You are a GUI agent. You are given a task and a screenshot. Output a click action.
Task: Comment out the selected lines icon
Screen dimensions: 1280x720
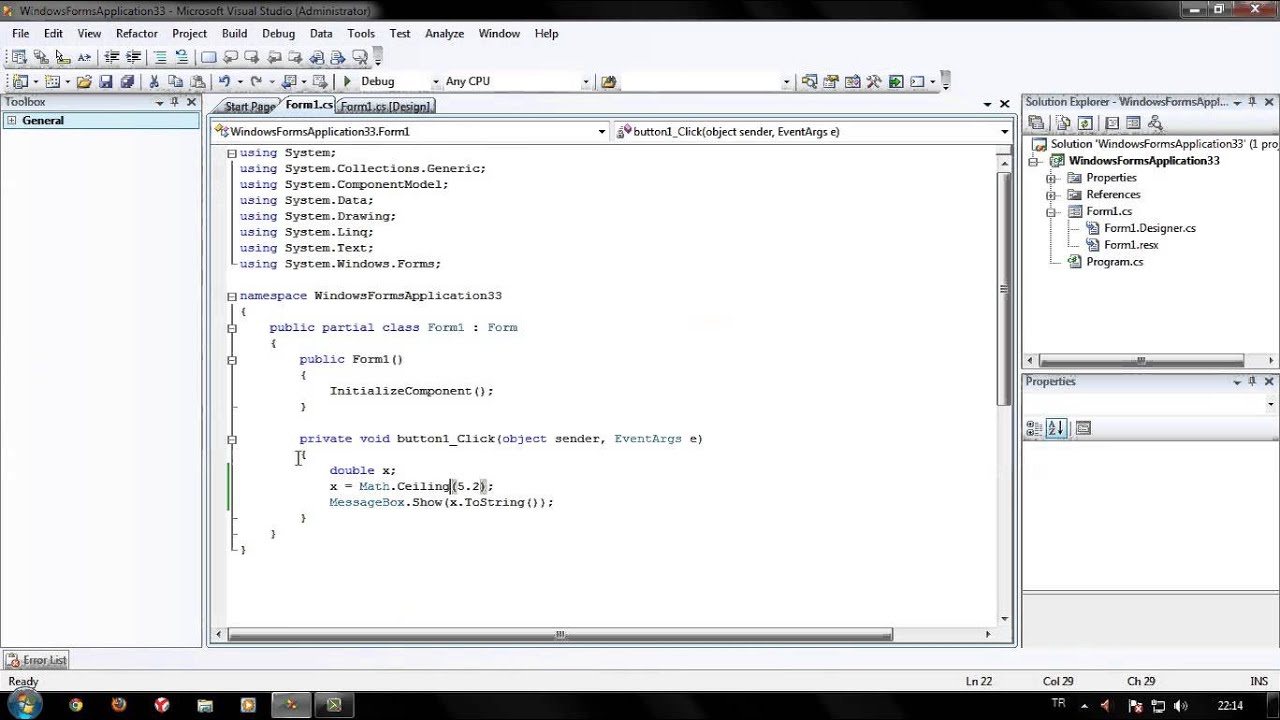point(160,57)
